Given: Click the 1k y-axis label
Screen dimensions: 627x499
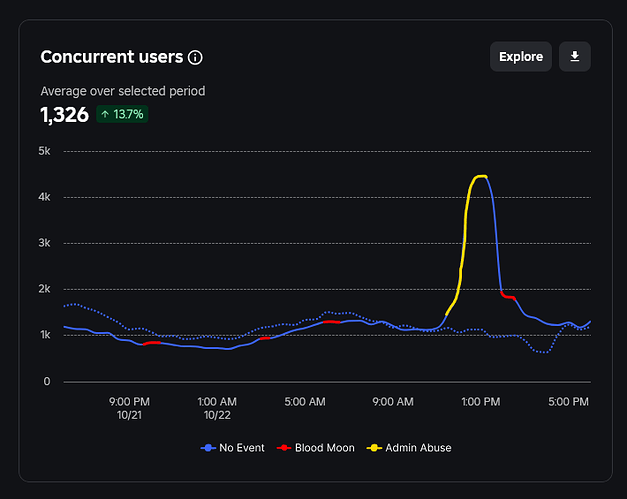Looking at the screenshot, I should (x=45, y=335).
